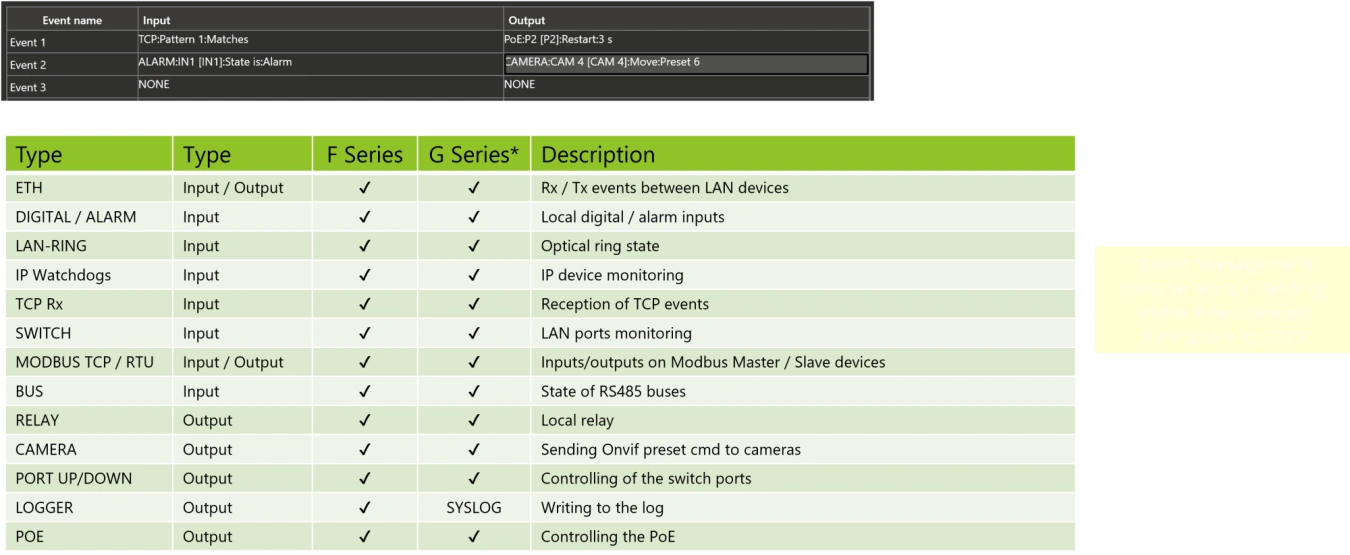
Task: Click the F Series checkmark for ETH
Action: click(365, 188)
